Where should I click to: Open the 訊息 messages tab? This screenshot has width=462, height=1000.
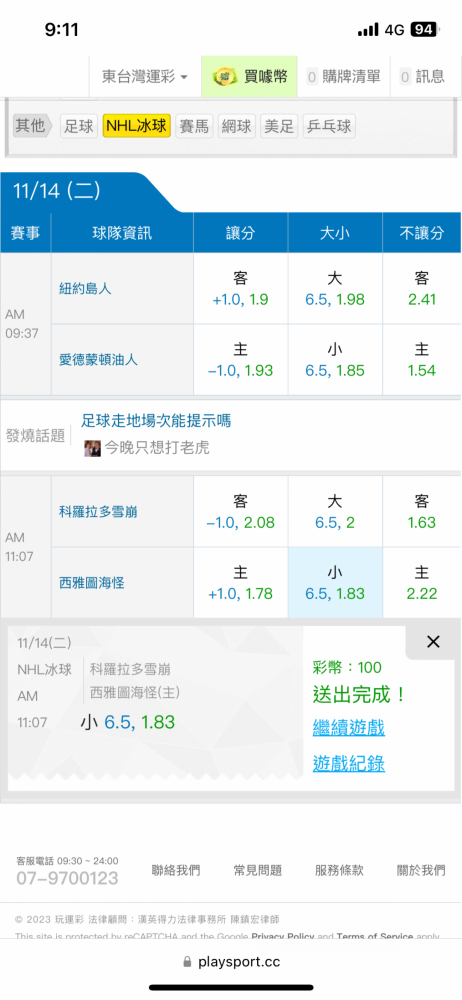tap(422, 77)
